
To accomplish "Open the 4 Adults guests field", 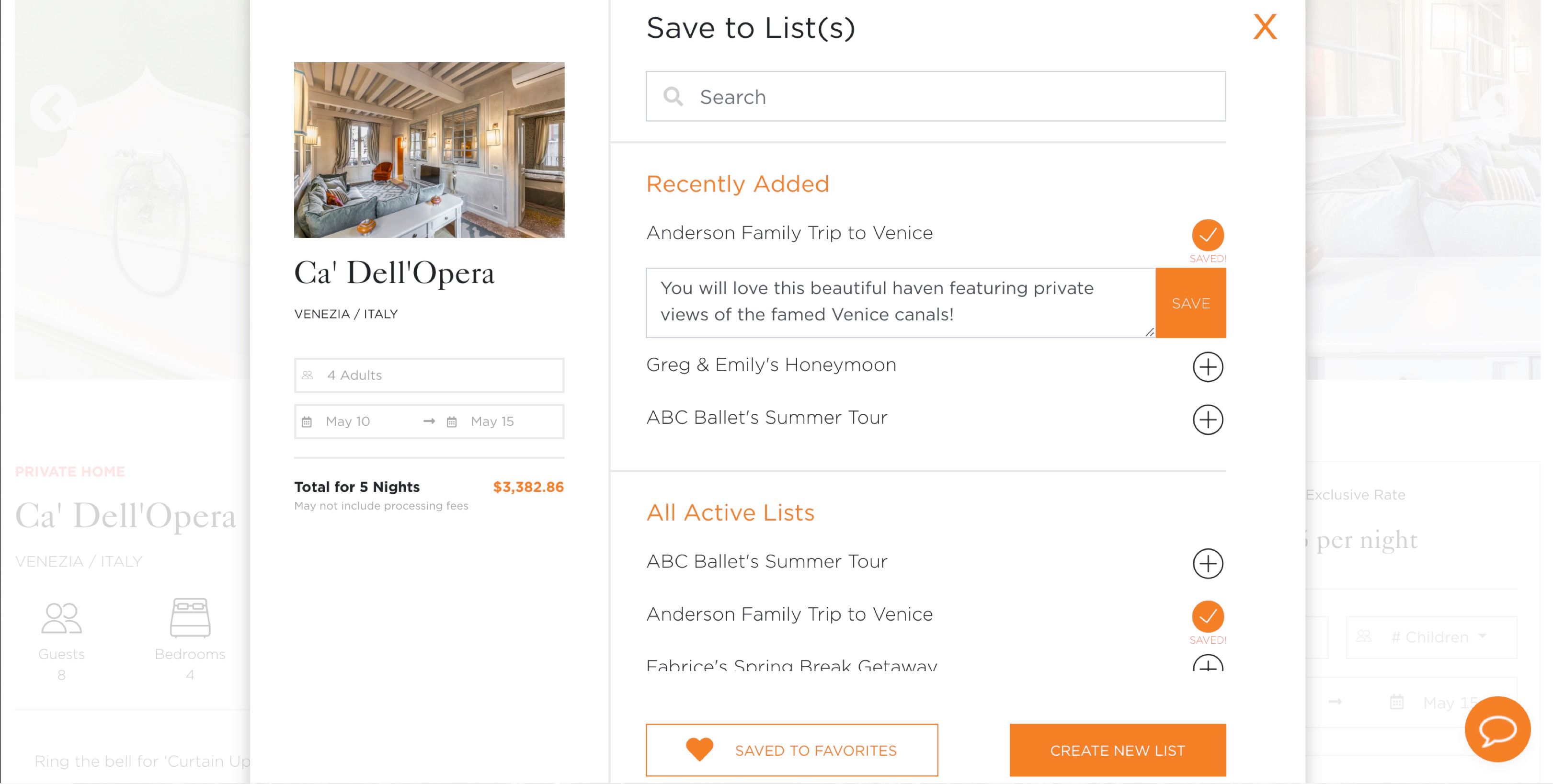I will coord(429,375).
